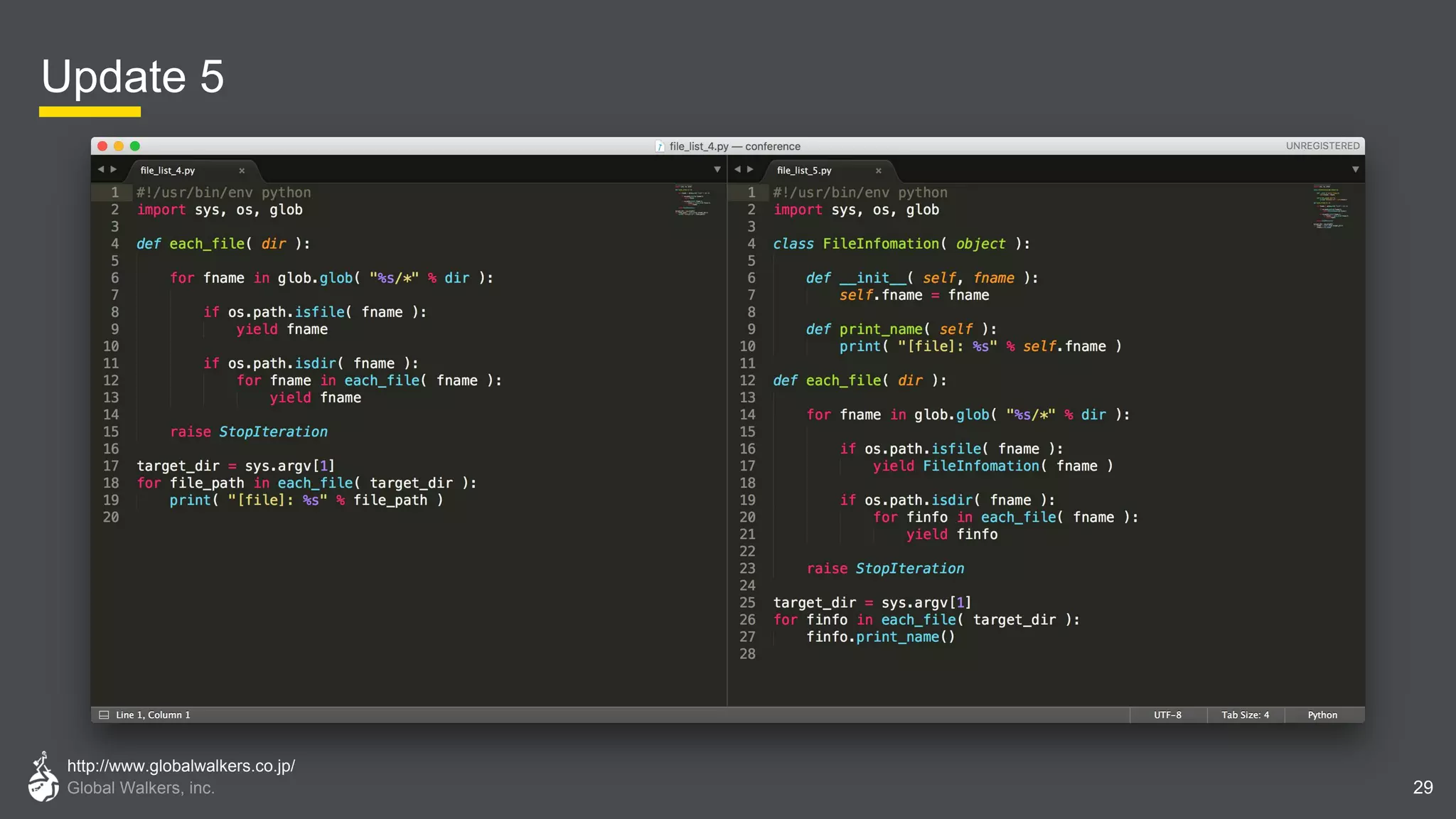1456x819 pixels.
Task: Click left pane's forward navigation arrow
Action: pos(114,169)
